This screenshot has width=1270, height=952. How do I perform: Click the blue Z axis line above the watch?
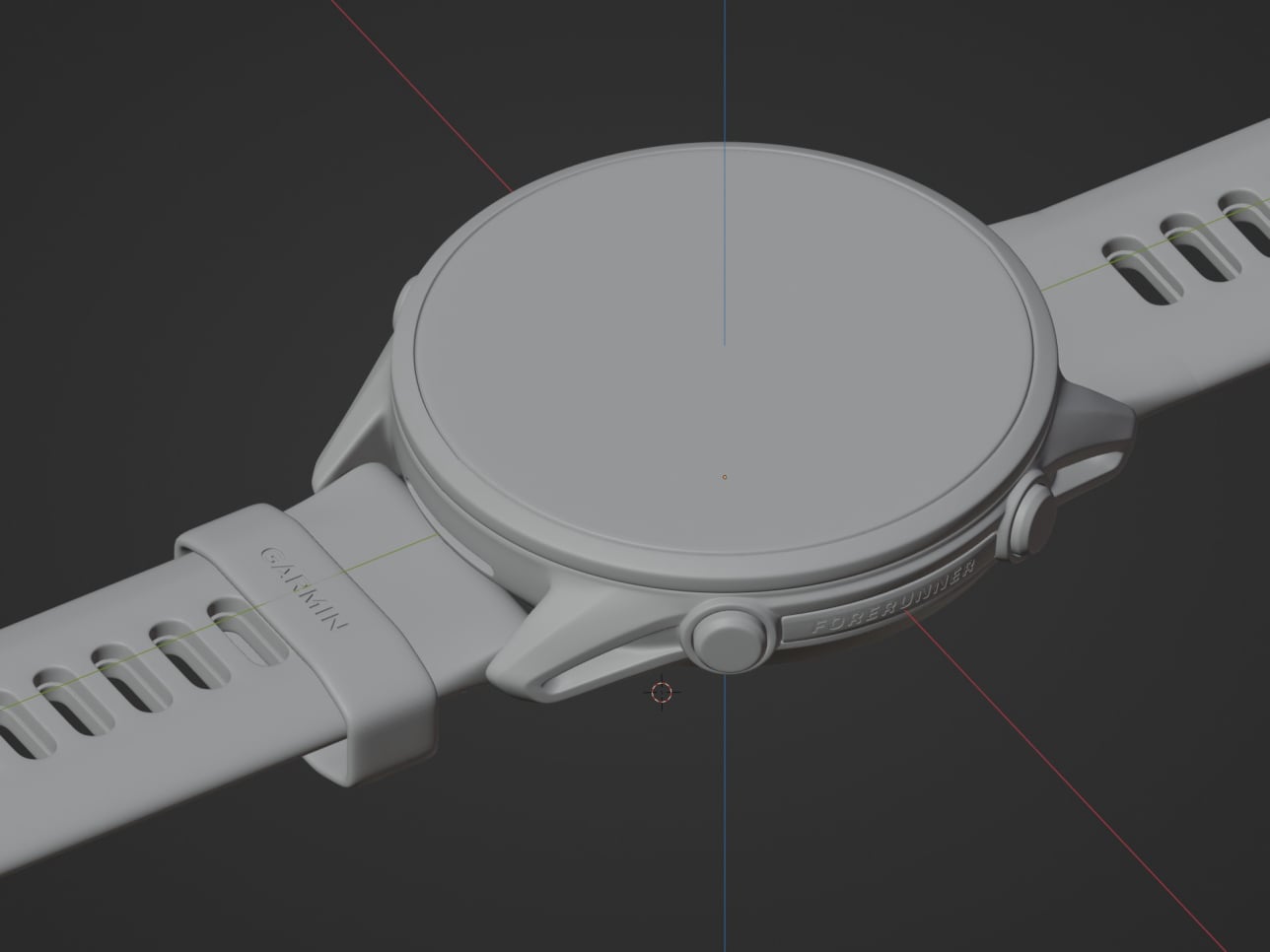point(725,69)
